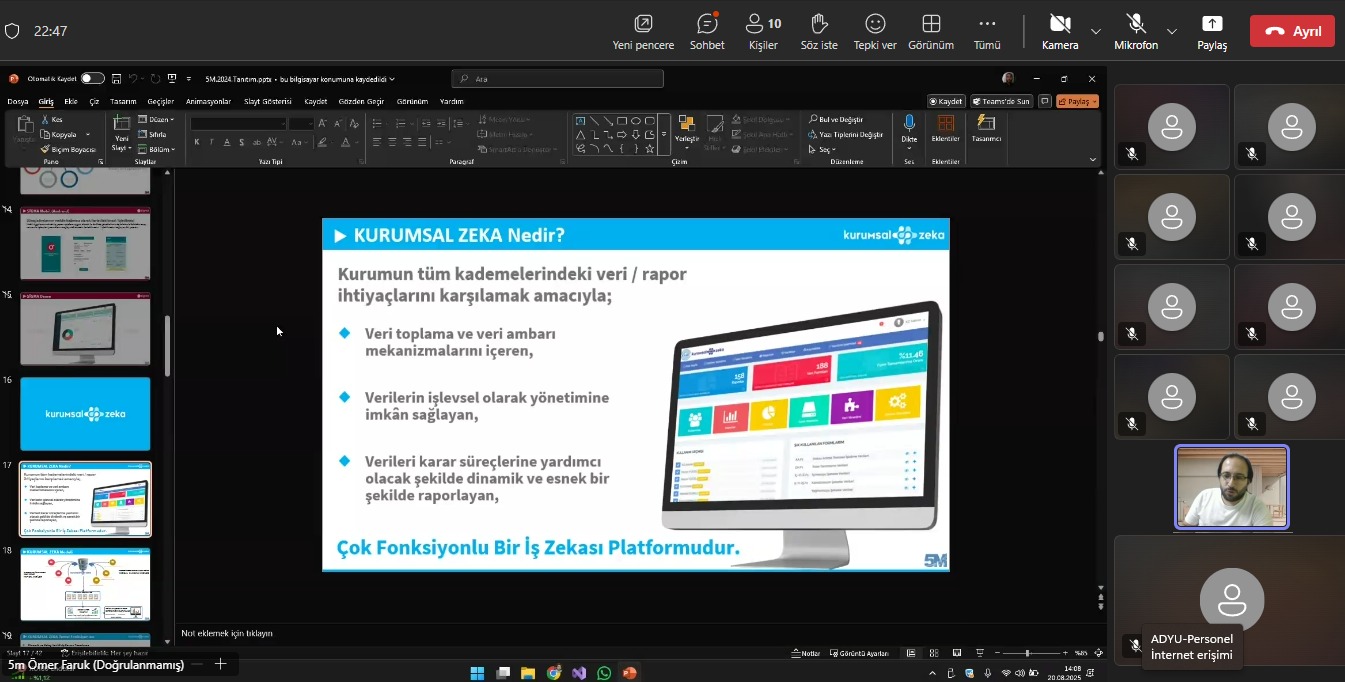Open the Animasyonlar ribbon tab

pyautogui.click(x=208, y=101)
